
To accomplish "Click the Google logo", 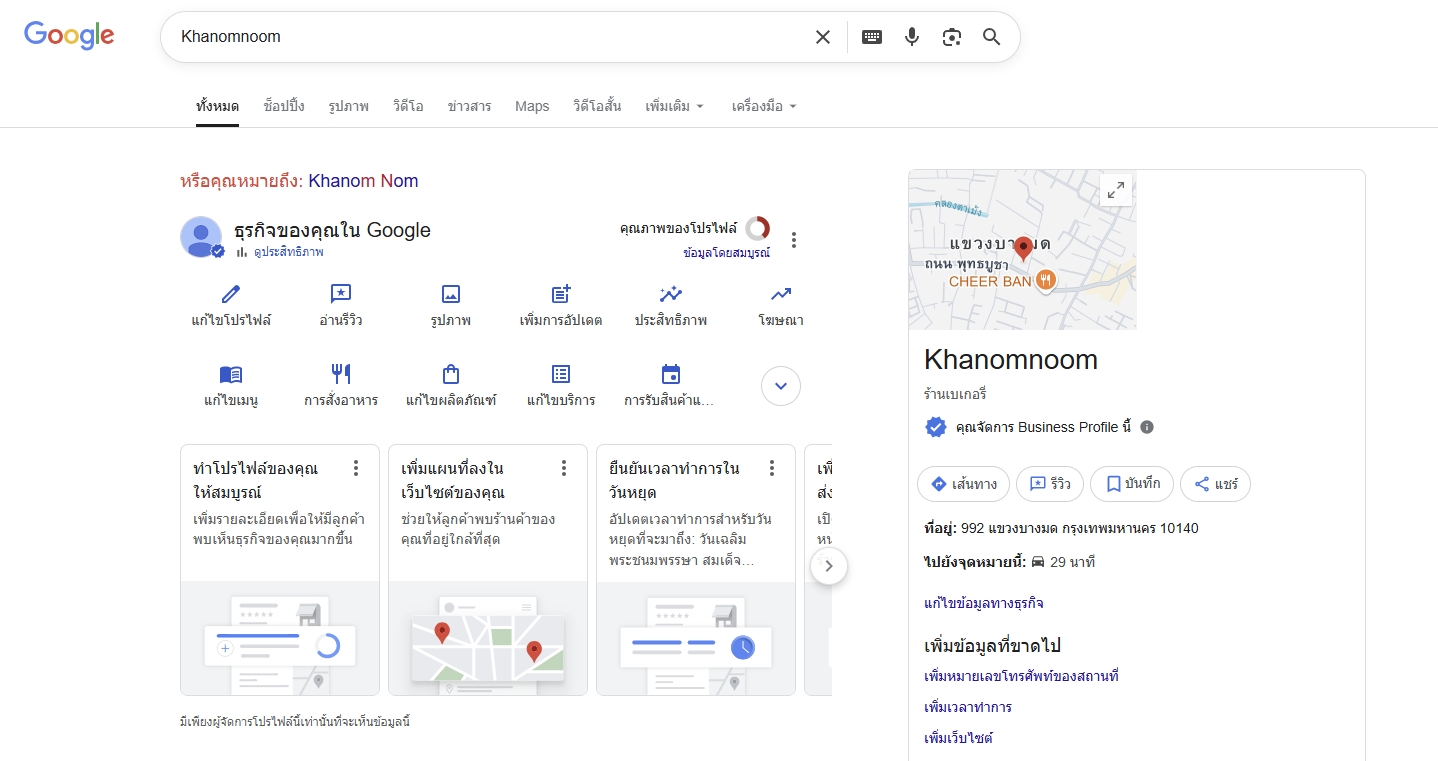I will point(69,36).
